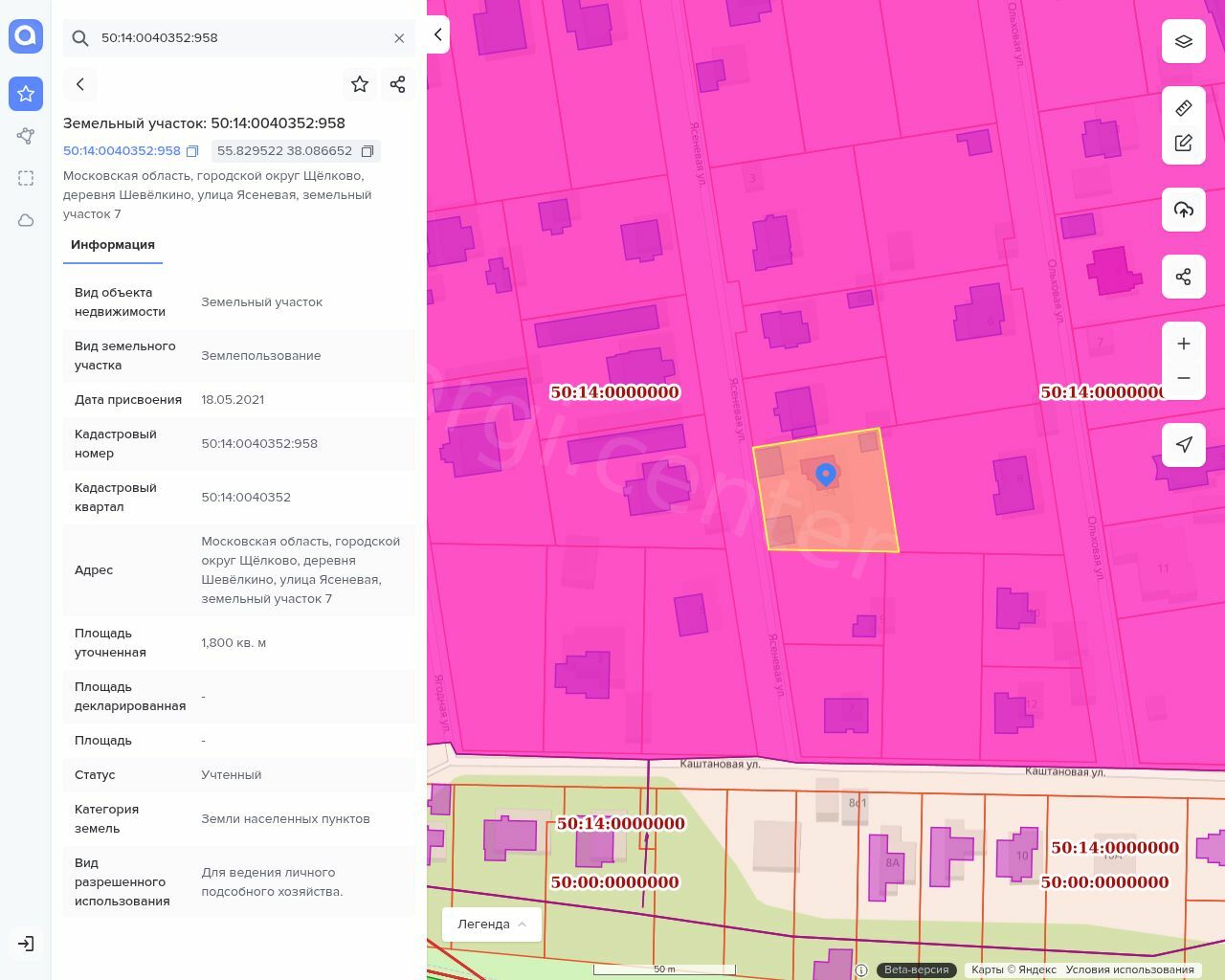Copy the cadastral number to clipboard
Image resolution: width=1225 pixels, height=980 pixels.
pos(192,151)
